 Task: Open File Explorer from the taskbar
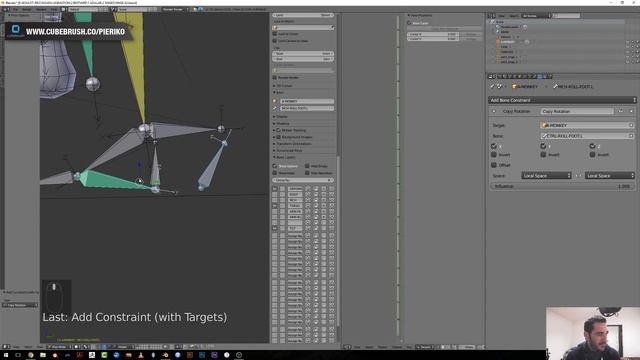tap(43, 355)
